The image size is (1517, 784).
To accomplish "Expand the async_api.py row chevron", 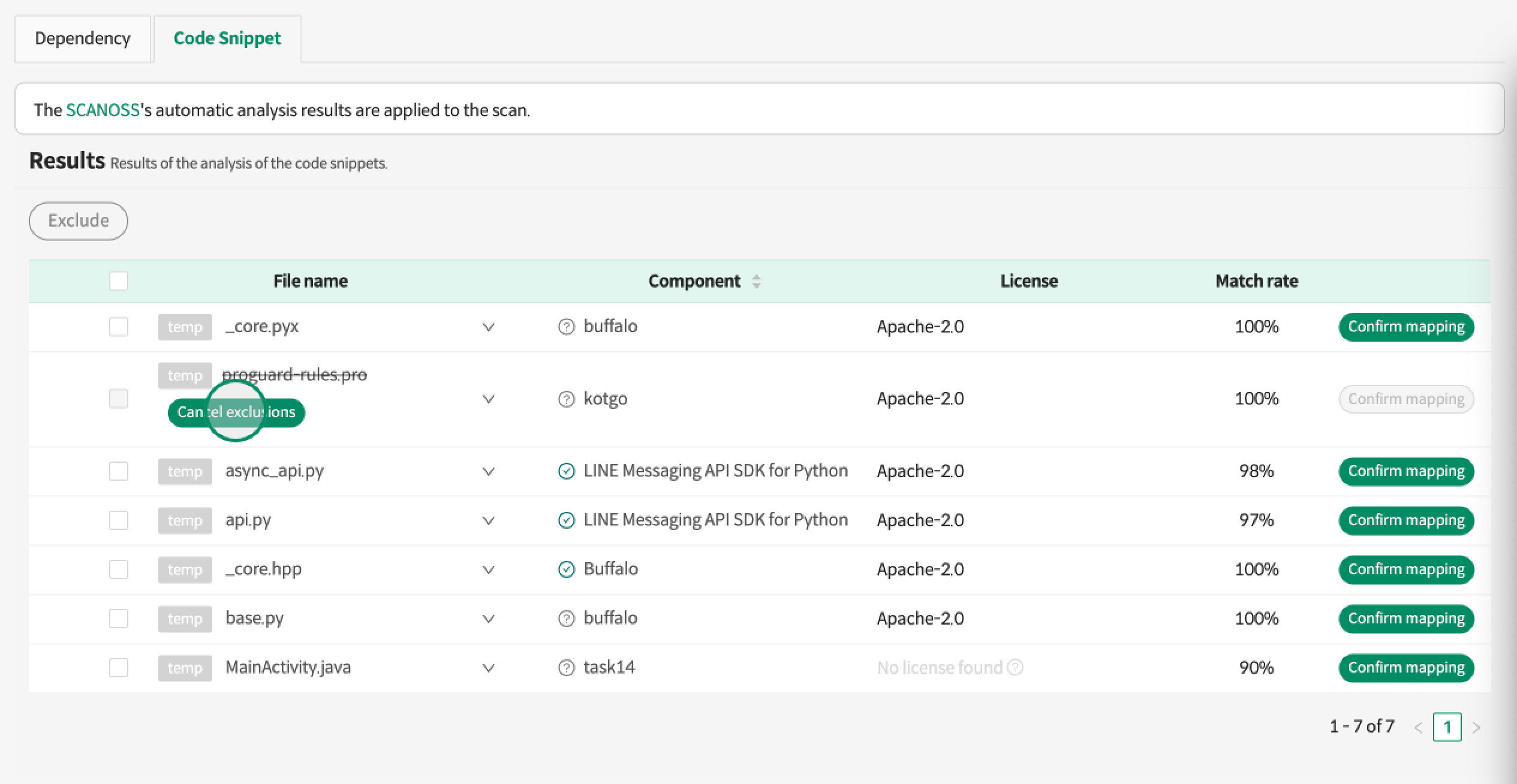I will pyautogui.click(x=489, y=472).
